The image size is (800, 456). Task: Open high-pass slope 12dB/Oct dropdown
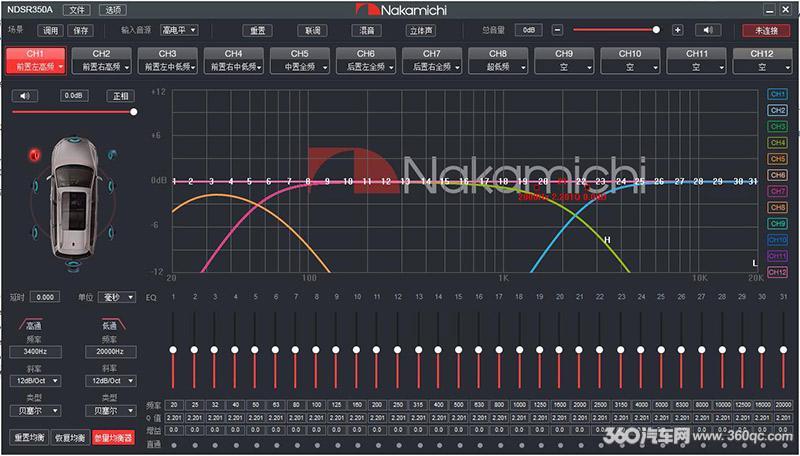[35, 381]
